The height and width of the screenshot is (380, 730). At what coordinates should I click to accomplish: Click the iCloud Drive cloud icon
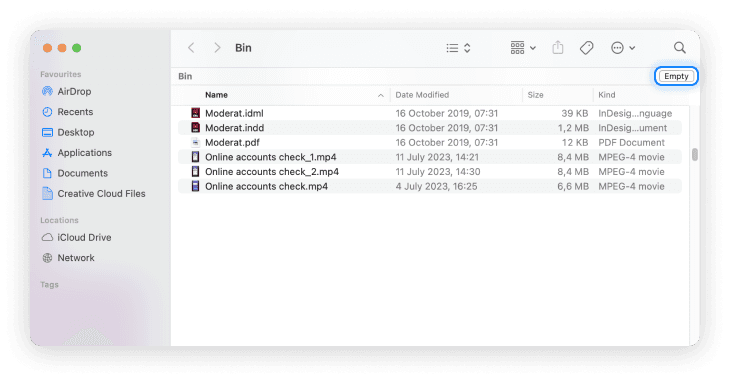(x=47, y=238)
